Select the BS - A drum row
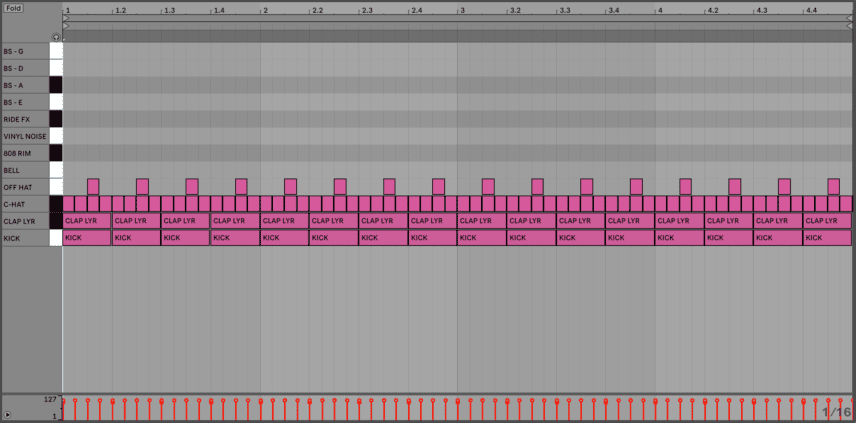This screenshot has height=423, width=856. (25, 85)
